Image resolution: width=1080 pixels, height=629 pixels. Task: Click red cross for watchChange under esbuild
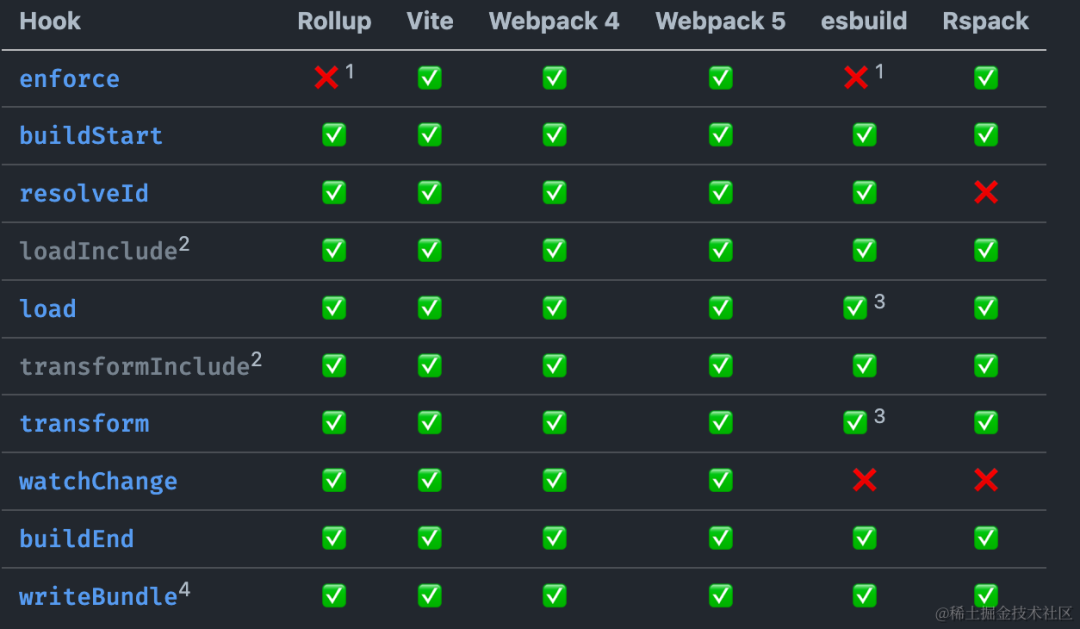click(x=864, y=480)
